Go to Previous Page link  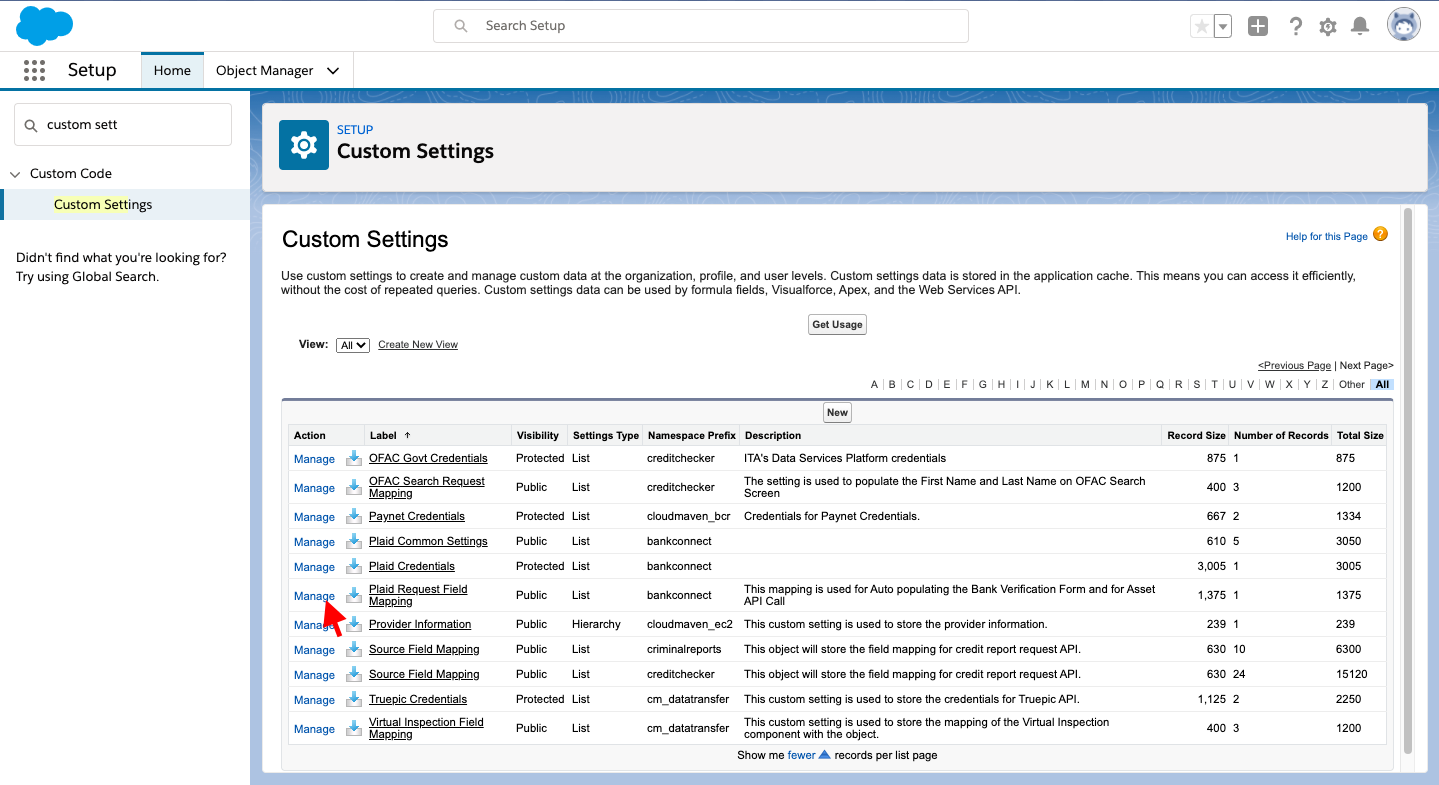point(1295,366)
